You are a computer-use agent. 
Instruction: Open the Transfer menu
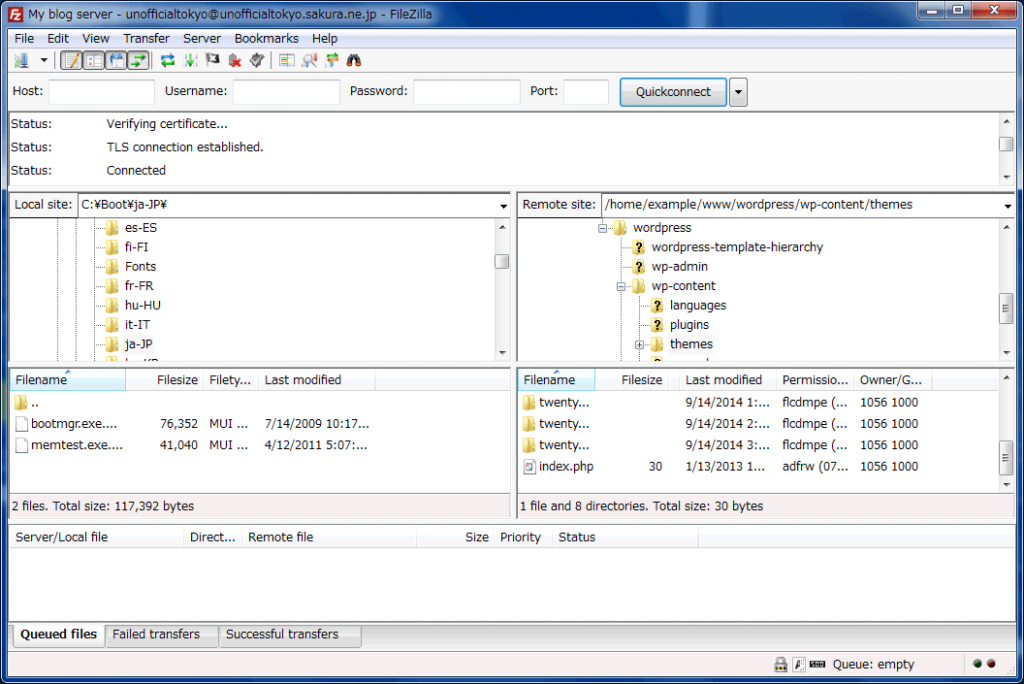pyautogui.click(x=146, y=38)
